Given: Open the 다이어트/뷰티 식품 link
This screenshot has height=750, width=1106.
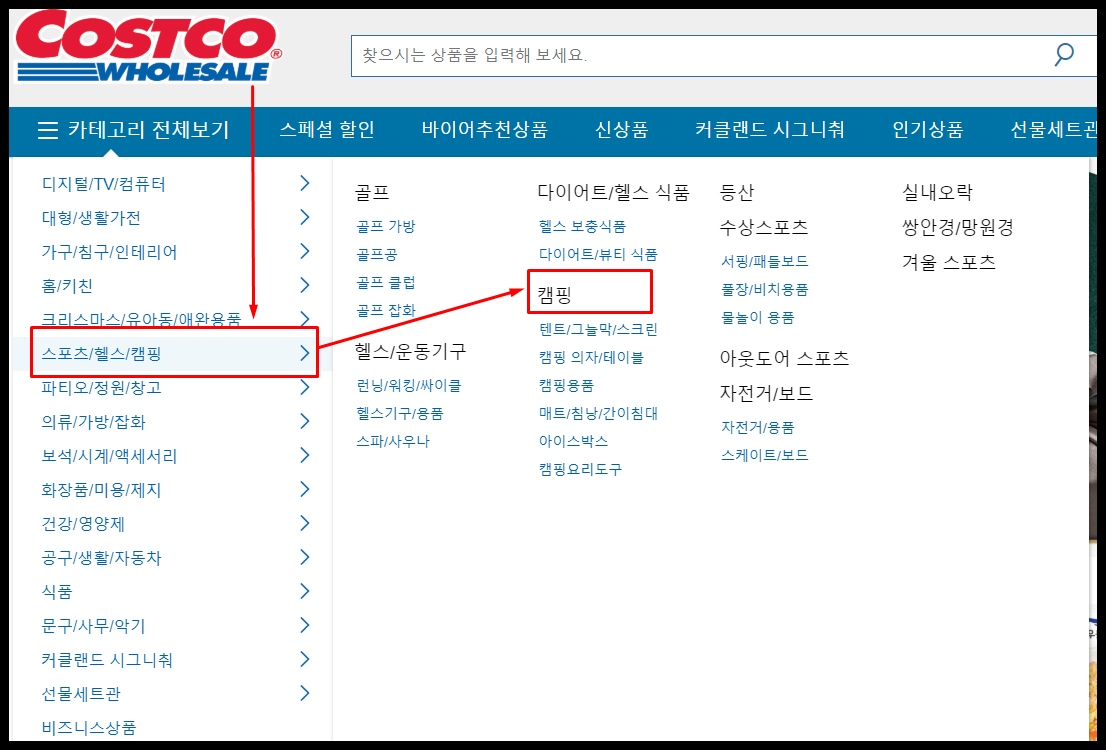Looking at the screenshot, I should click(598, 254).
